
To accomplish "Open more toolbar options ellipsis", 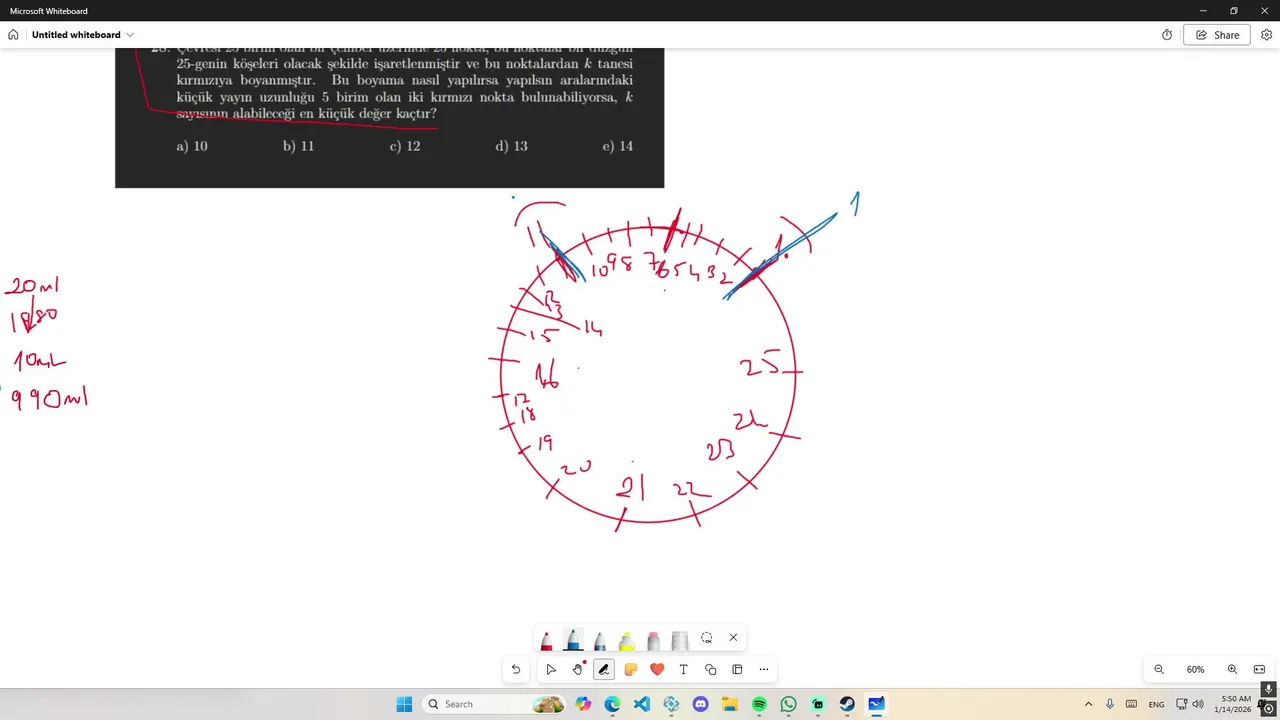I will tap(764, 670).
